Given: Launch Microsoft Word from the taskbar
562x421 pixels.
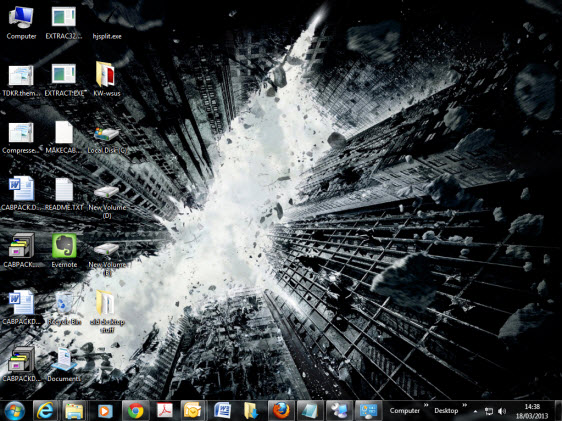Looking at the screenshot, I should point(222,411).
